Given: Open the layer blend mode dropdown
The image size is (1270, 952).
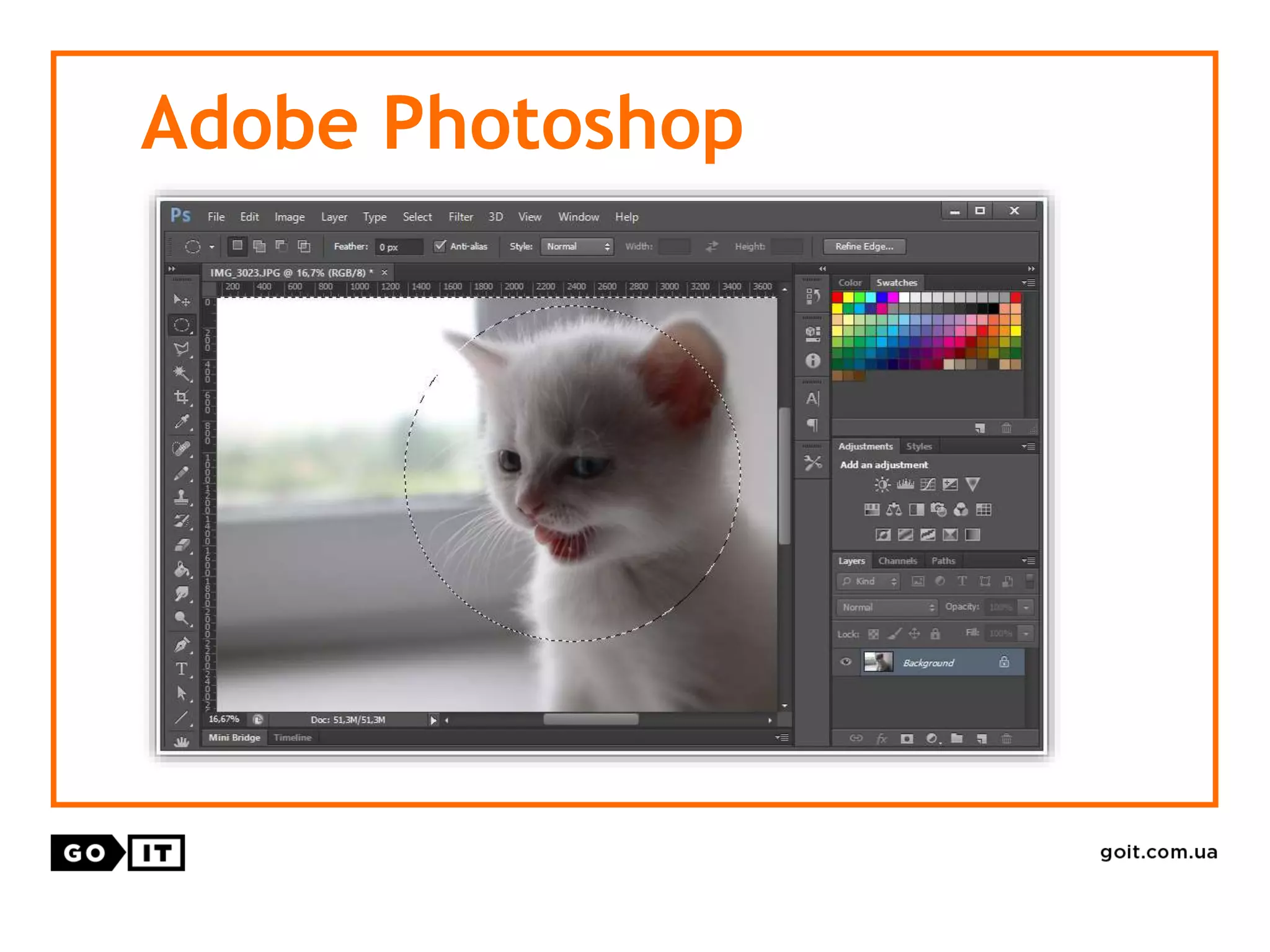Looking at the screenshot, I should pyautogui.click(x=887, y=607).
